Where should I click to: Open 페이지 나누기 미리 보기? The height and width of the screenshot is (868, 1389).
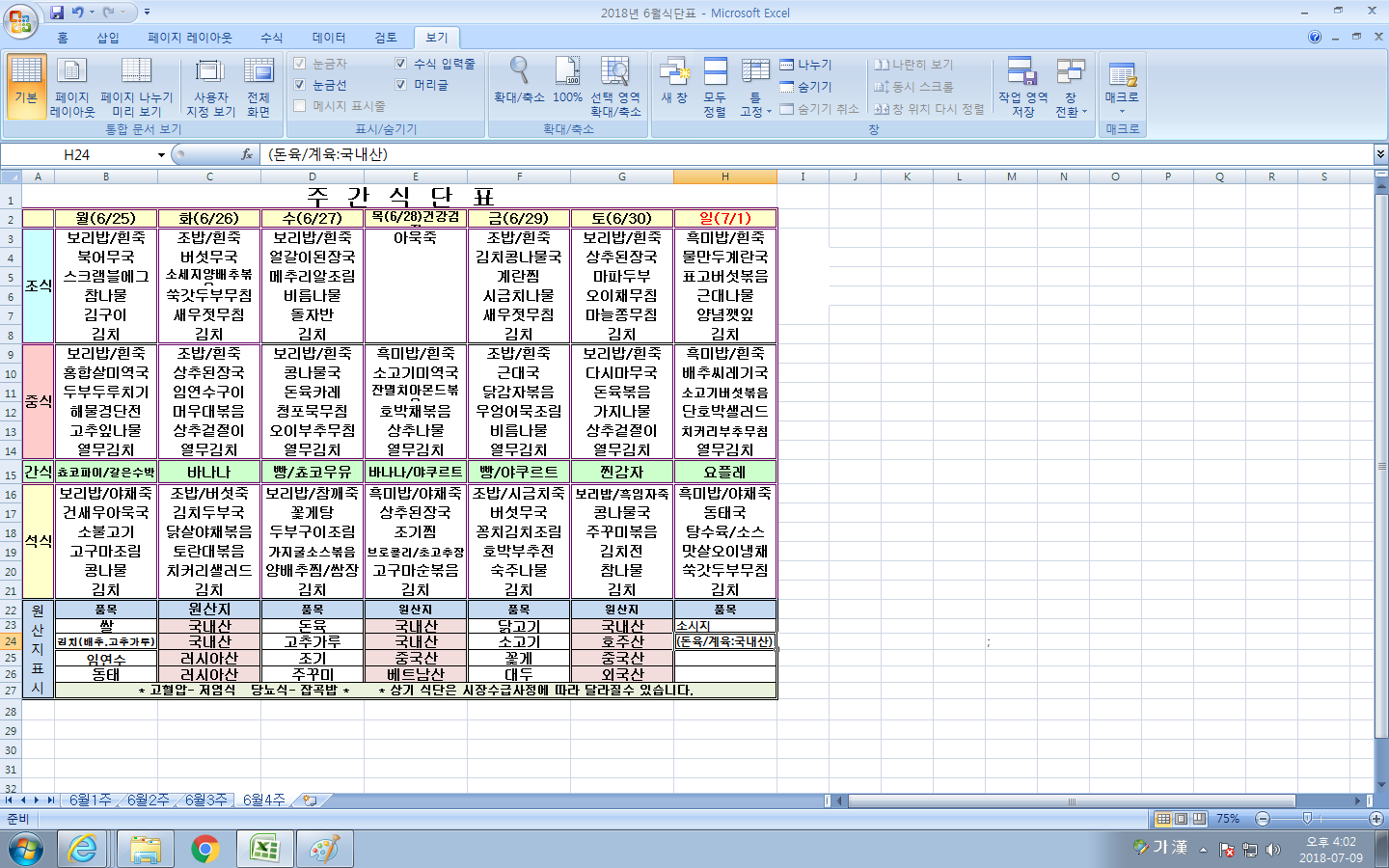pos(136,87)
